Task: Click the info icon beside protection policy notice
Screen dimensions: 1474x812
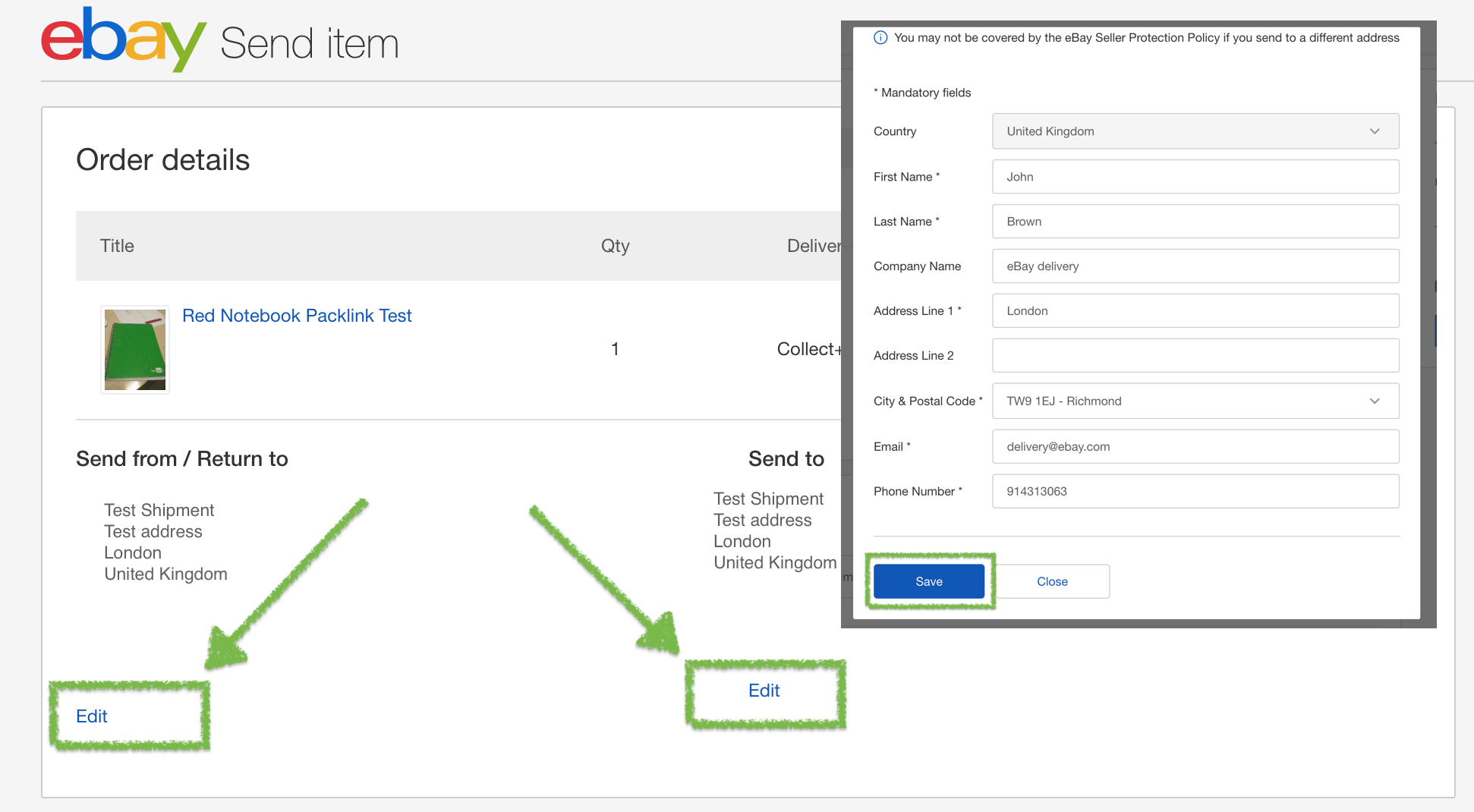Action: pyautogui.click(x=880, y=38)
